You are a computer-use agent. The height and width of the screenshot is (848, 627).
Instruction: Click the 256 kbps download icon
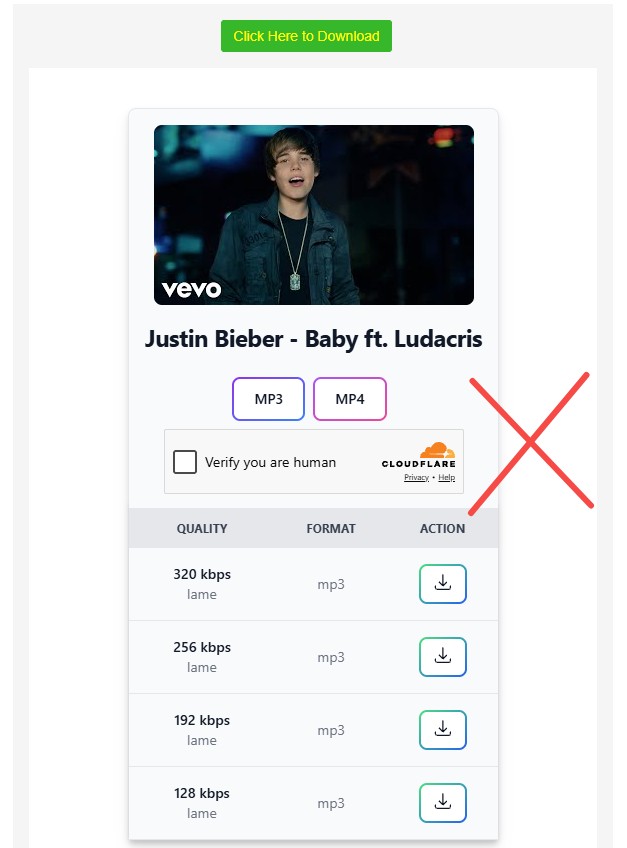(x=443, y=657)
